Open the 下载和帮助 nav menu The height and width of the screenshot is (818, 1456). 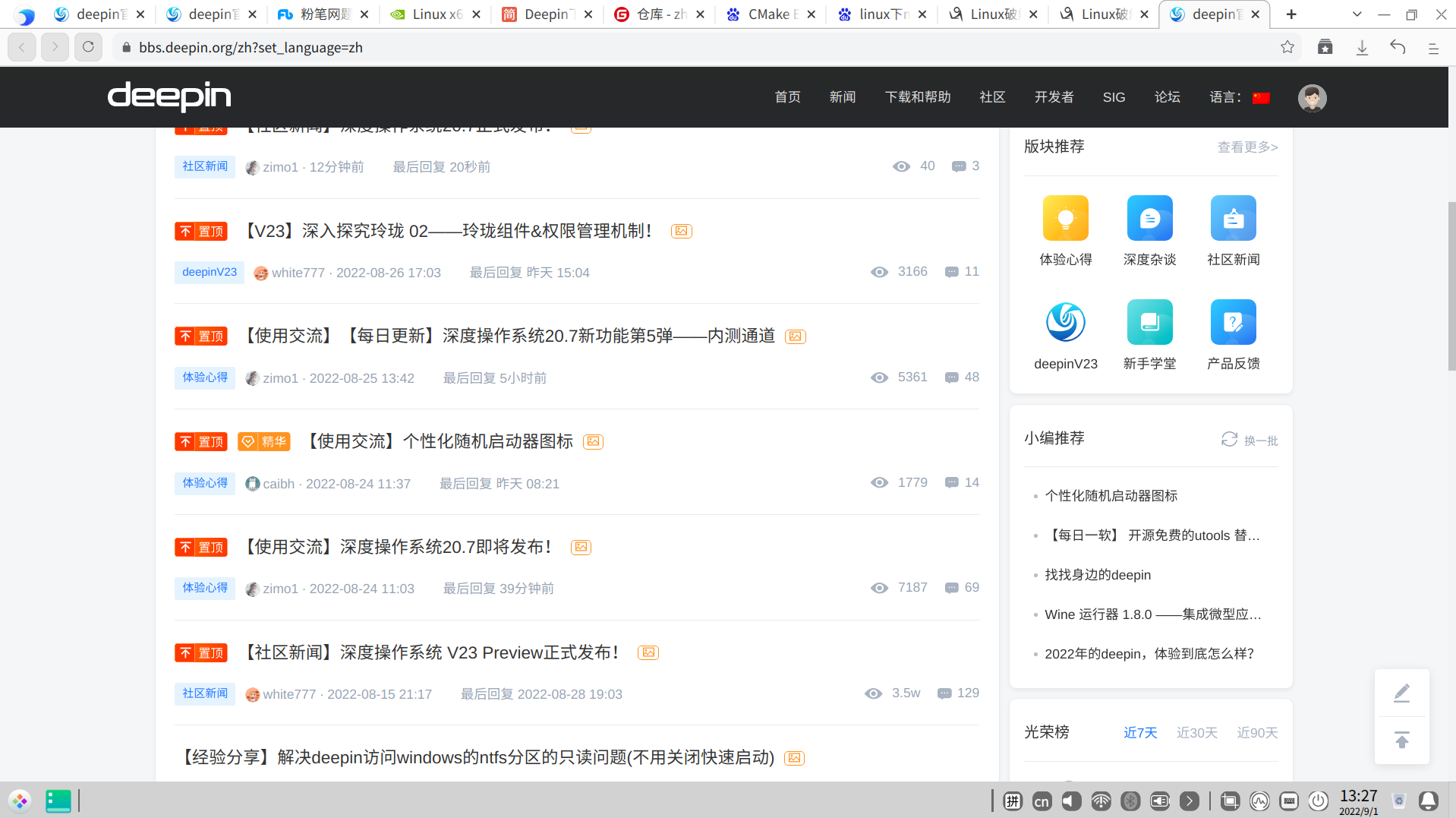click(x=918, y=97)
